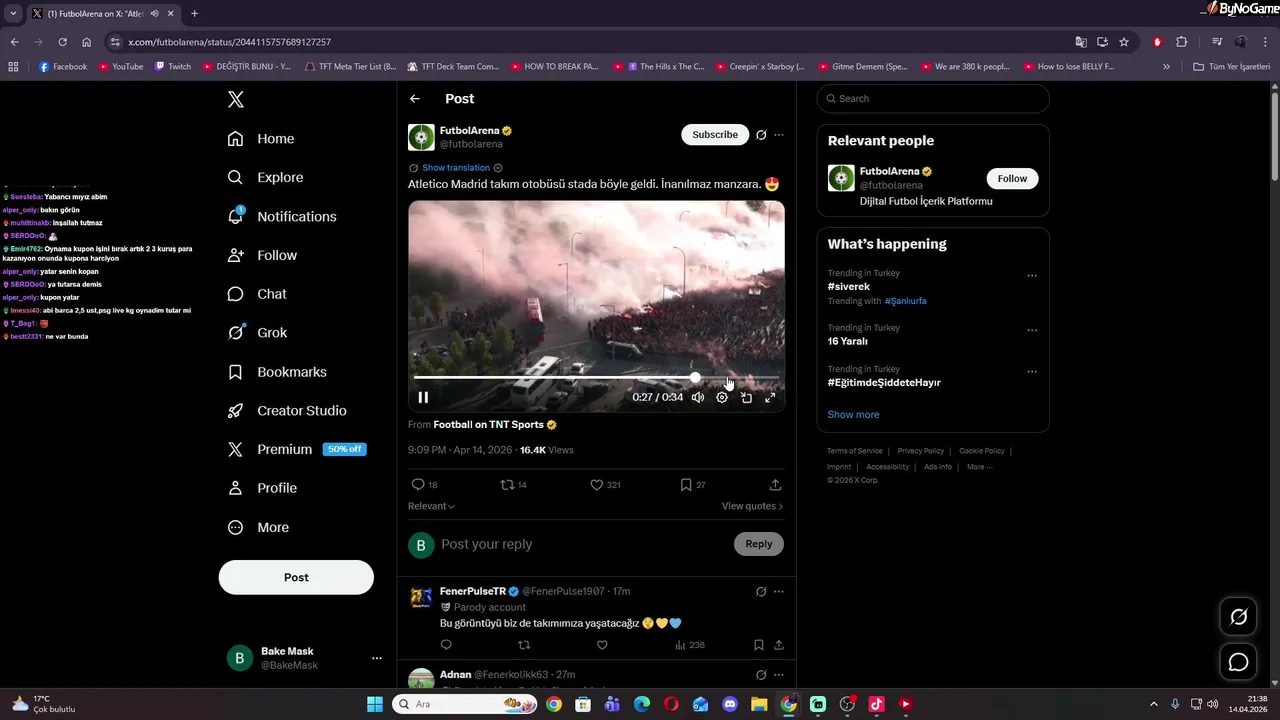Toggle picture-in-picture for the video
The height and width of the screenshot is (720, 1280).
(x=746, y=397)
